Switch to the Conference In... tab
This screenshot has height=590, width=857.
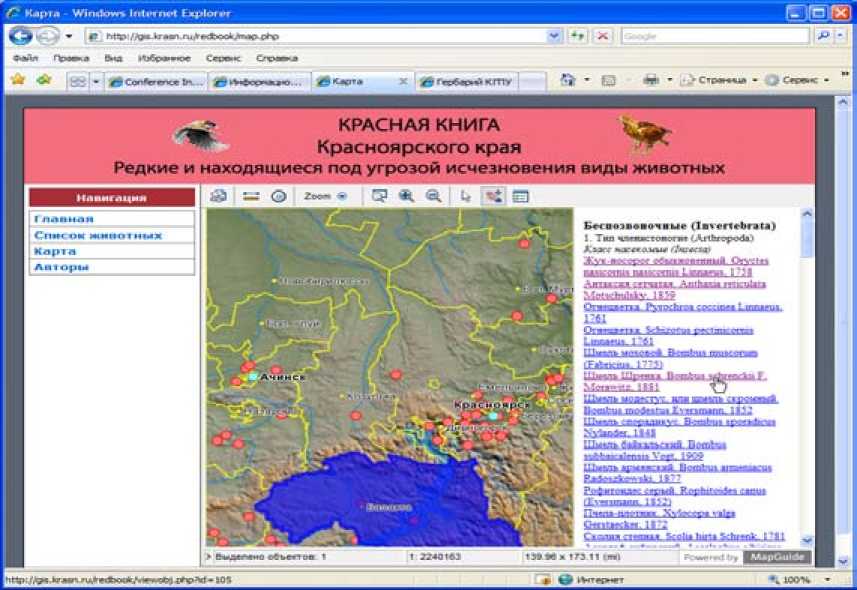pyautogui.click(x=156, y=81)
